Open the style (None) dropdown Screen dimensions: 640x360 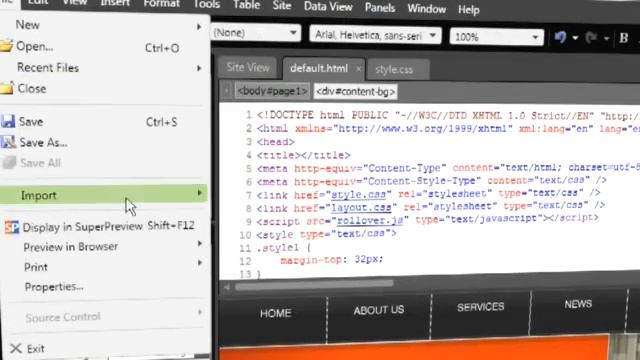tap(256, 33)
